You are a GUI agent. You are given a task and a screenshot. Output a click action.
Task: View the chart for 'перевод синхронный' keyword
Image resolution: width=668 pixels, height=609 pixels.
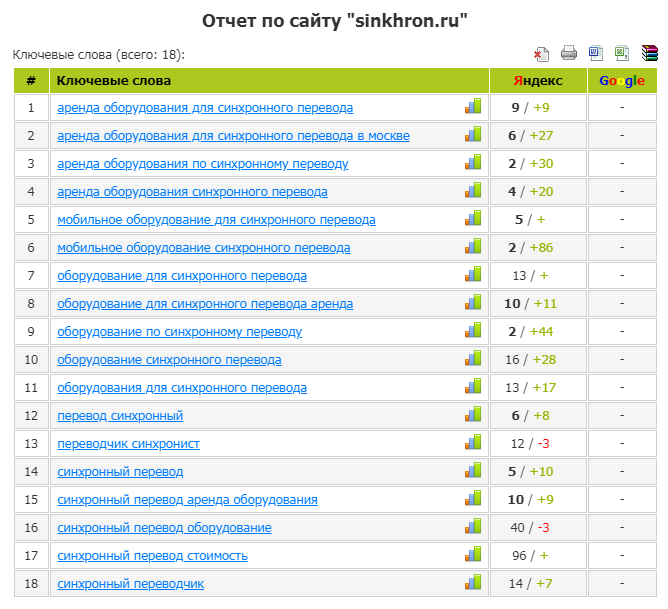tap(473, 415)
